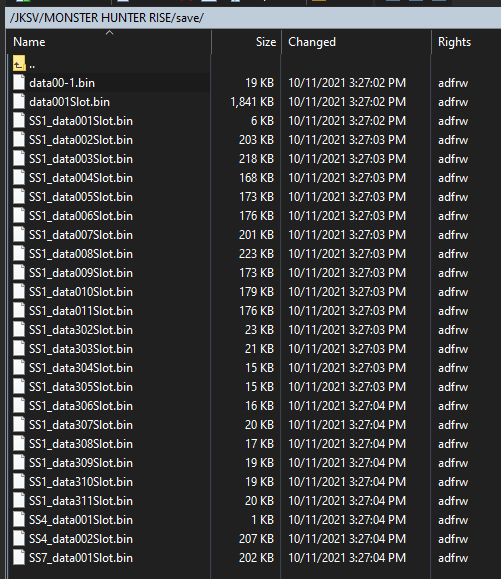Select SS1_data309Slot.bin in the list
Screen dimensions: 501x579
tap(81, 463)
